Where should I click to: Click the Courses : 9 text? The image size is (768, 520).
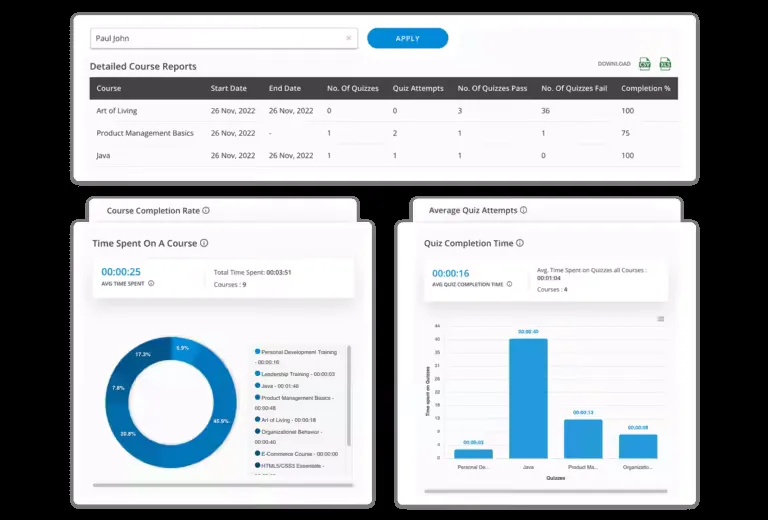(x=230, y=284)
